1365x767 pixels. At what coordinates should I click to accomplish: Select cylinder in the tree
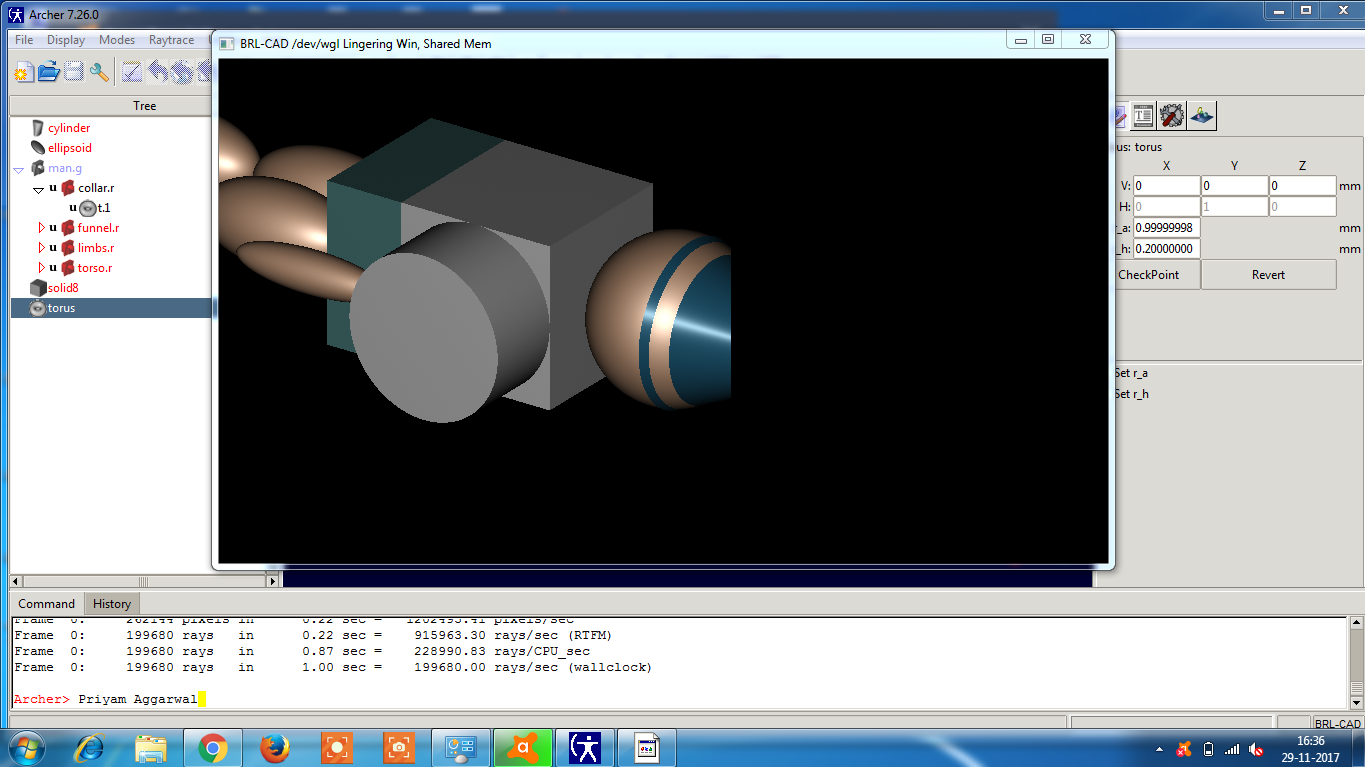pos(69,128)
